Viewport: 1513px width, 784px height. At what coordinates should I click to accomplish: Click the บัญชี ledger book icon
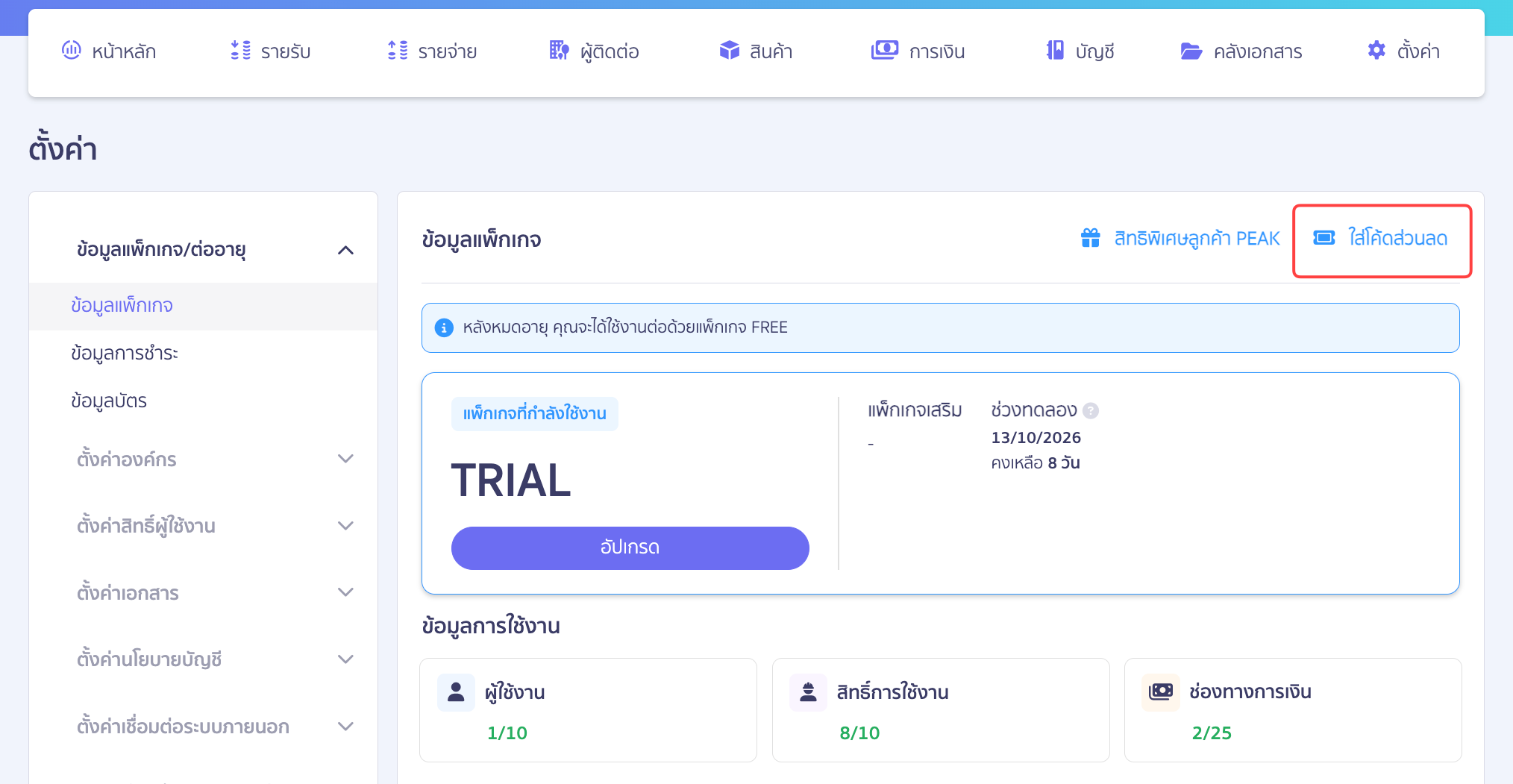pos(1055,51)
